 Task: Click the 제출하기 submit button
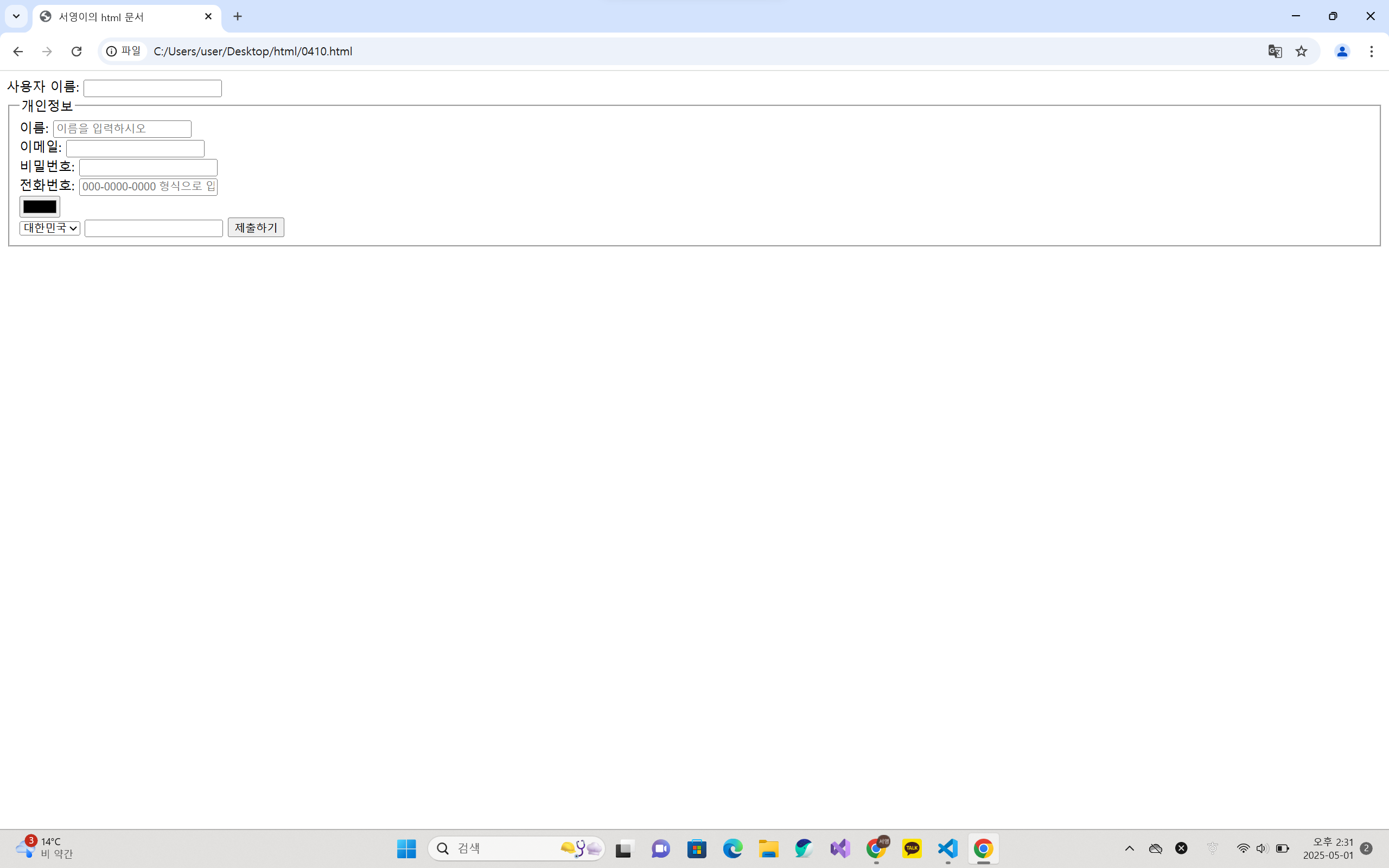(256, 228)
